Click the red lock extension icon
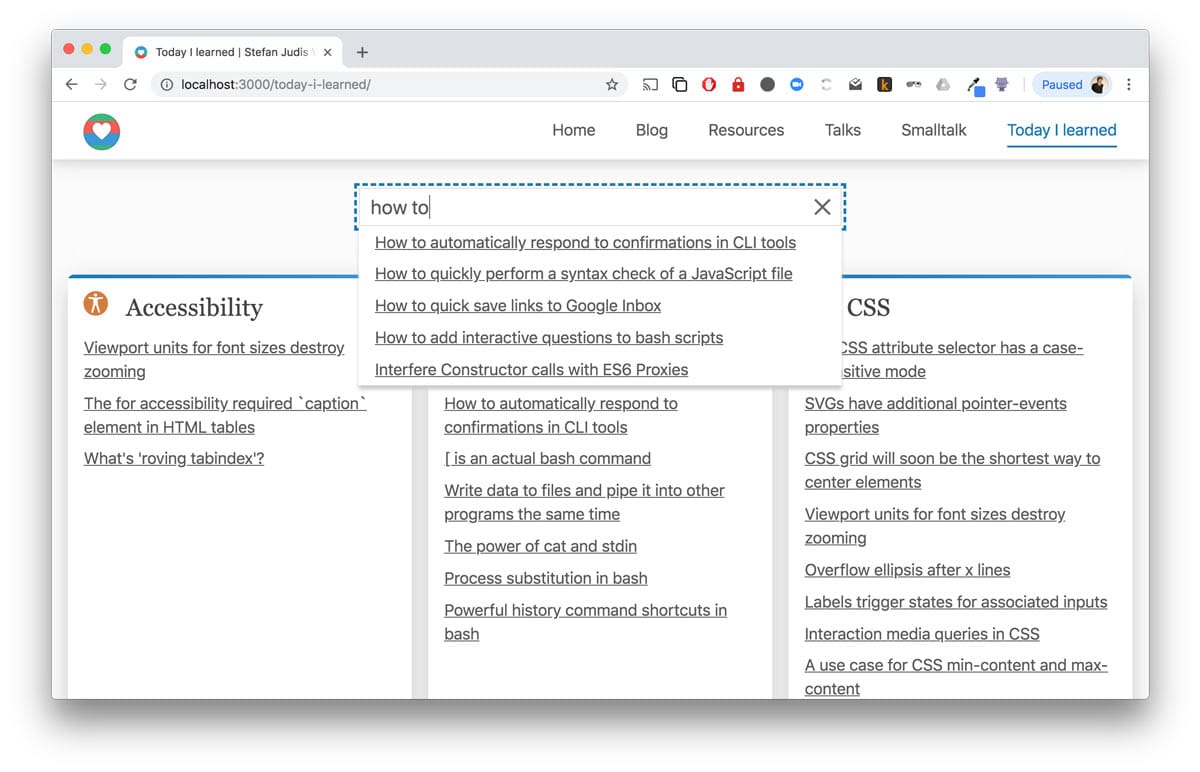Screen dimensions: 1200x772 (x=738, y=85)
